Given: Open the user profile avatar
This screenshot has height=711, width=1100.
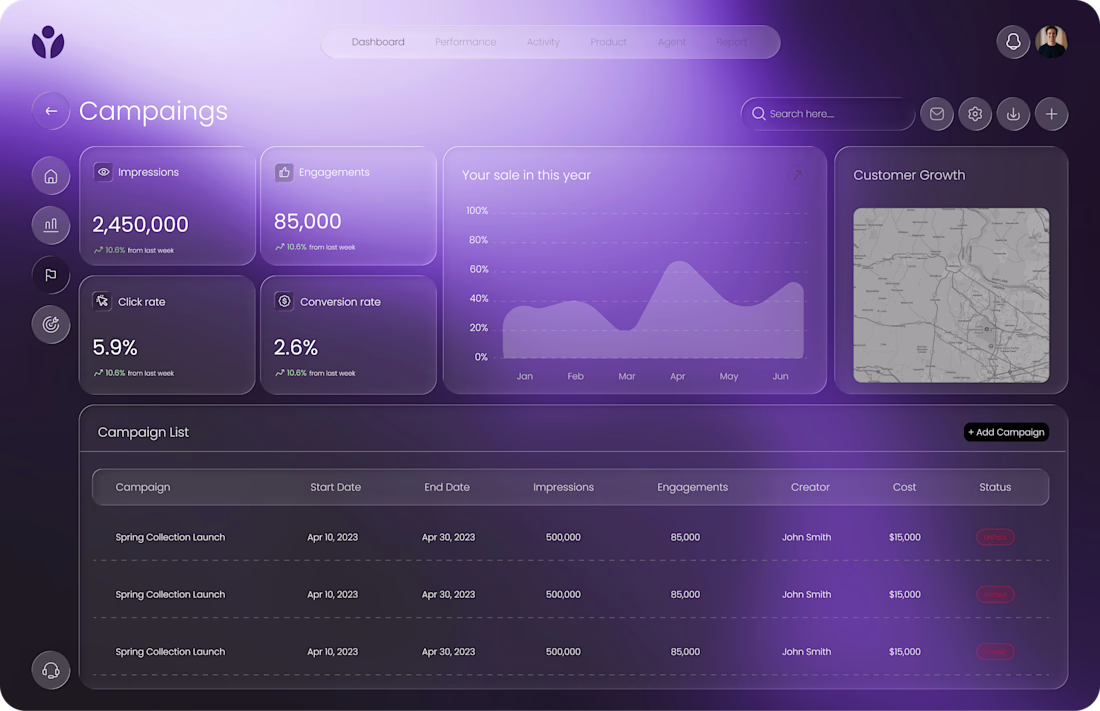Looking at the screenshot, I should click(1051, 42).
